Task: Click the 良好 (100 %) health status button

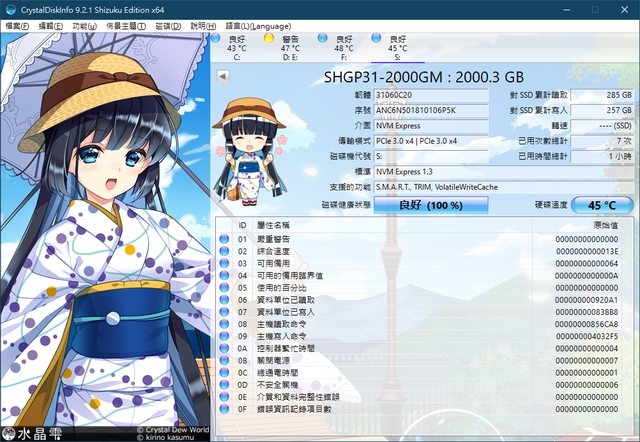Action: [416, 204]
